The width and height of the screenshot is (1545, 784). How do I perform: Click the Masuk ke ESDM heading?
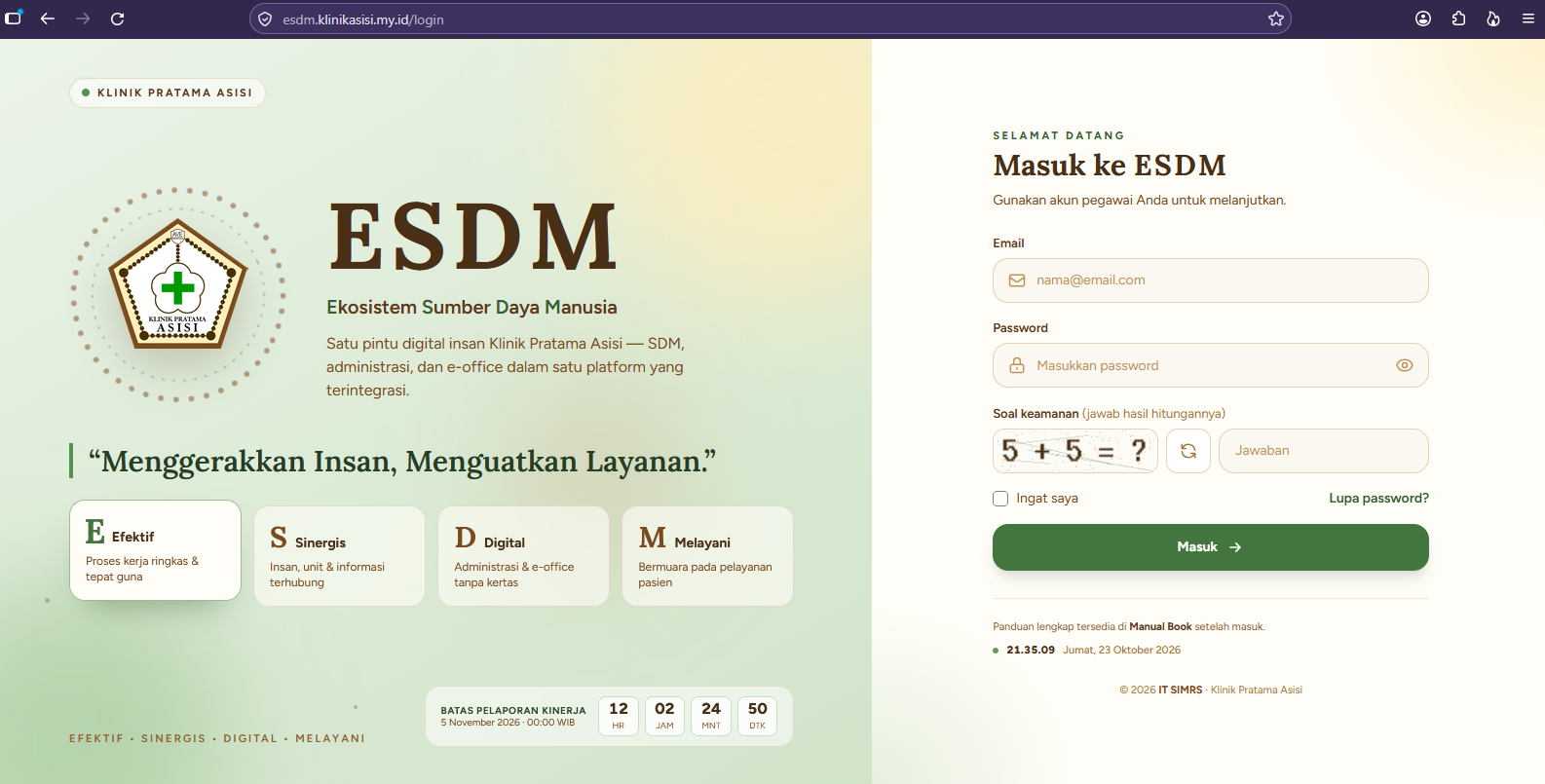pos(1110,166)
